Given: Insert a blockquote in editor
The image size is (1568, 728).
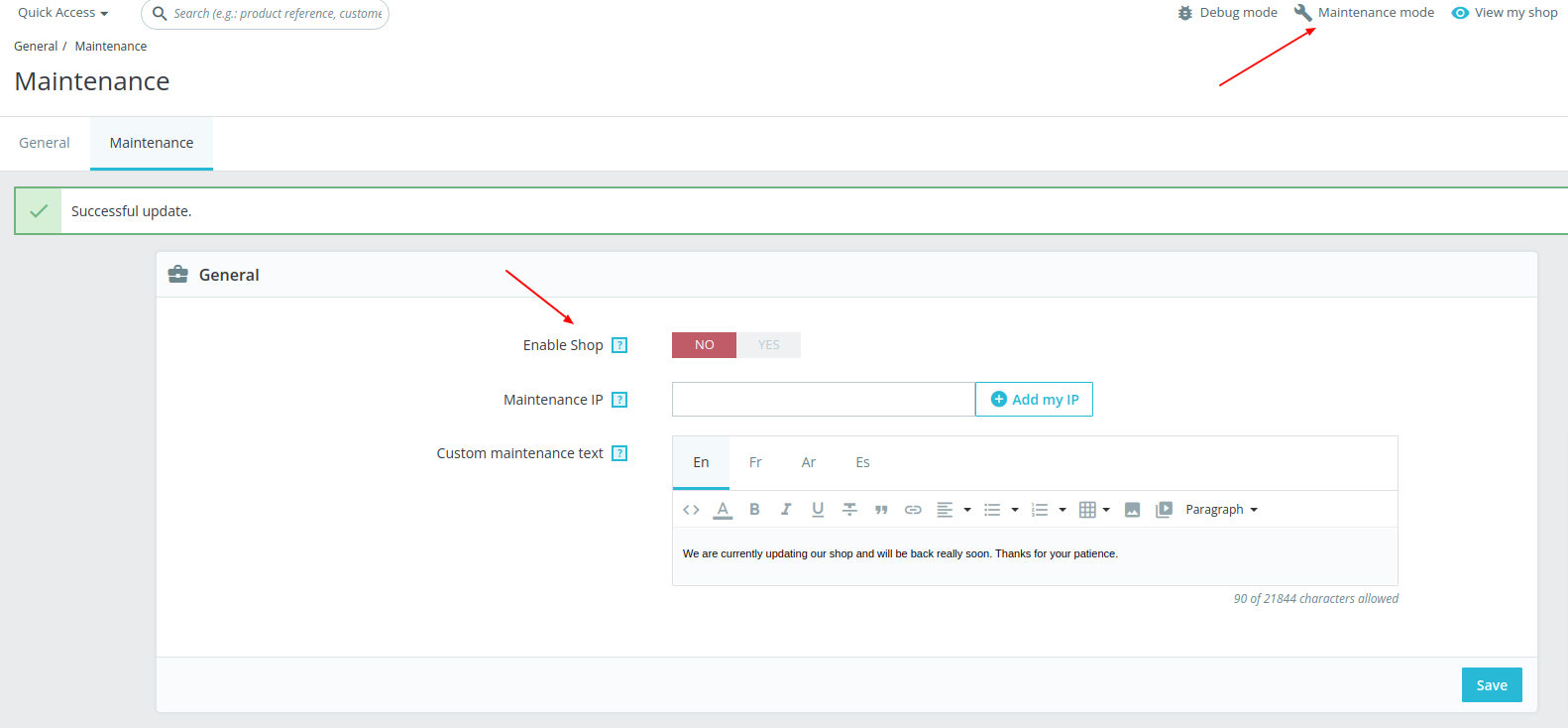Looking at the screenshot, I should (881, 510).
